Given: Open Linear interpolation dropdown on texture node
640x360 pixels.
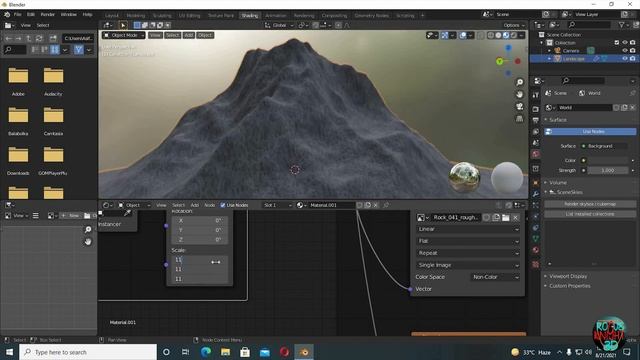Looking at the screenshot, I should [468, 229].
